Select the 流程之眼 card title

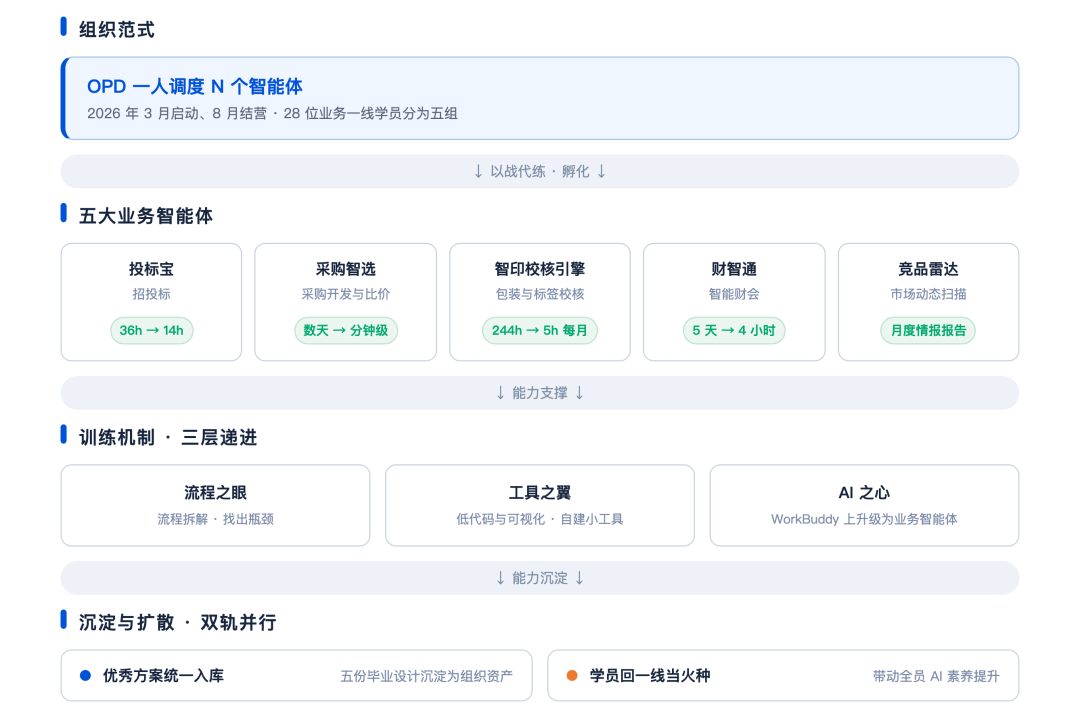[215, 493]
